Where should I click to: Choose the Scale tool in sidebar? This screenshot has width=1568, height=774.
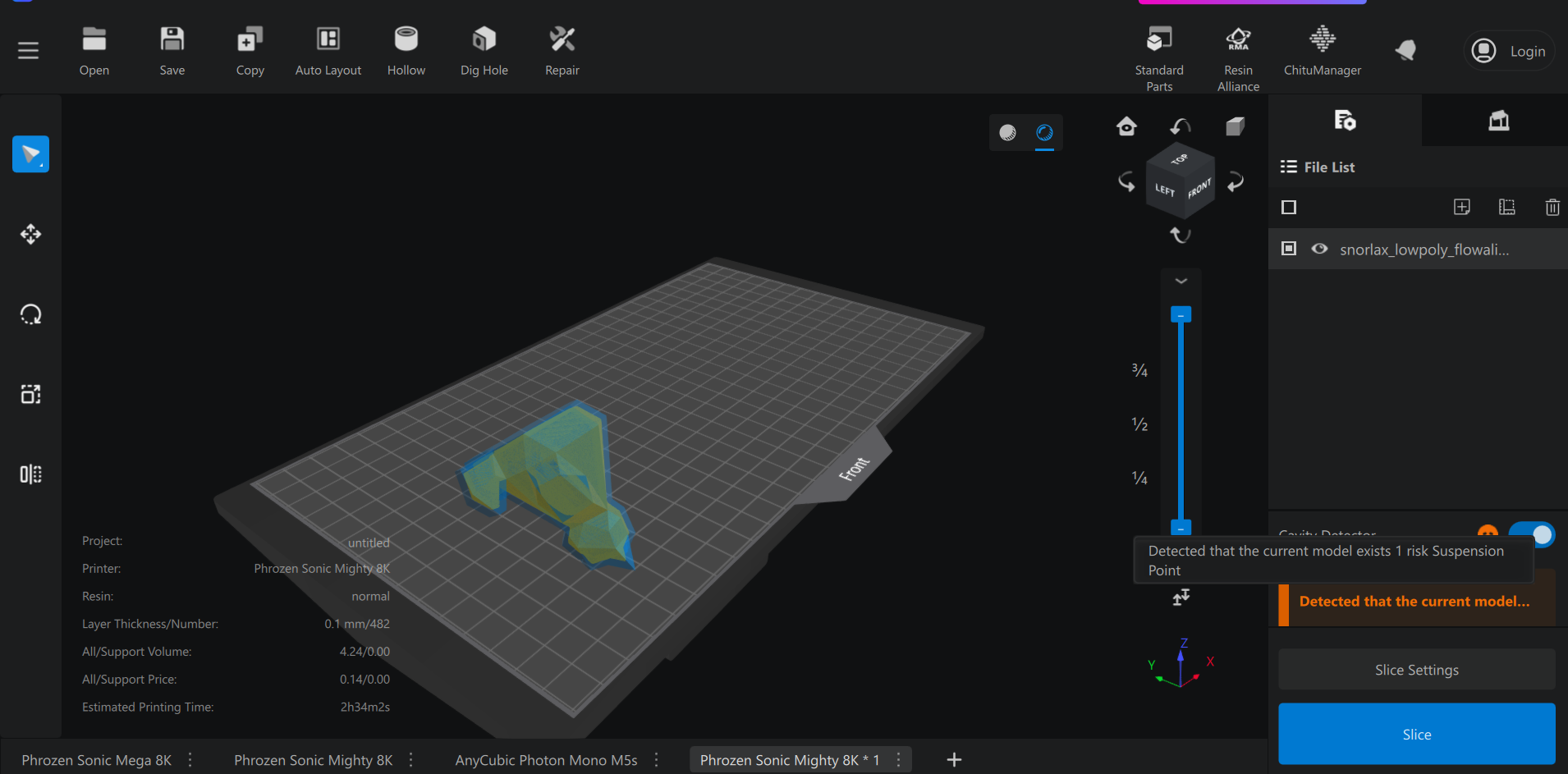[30, 395]
